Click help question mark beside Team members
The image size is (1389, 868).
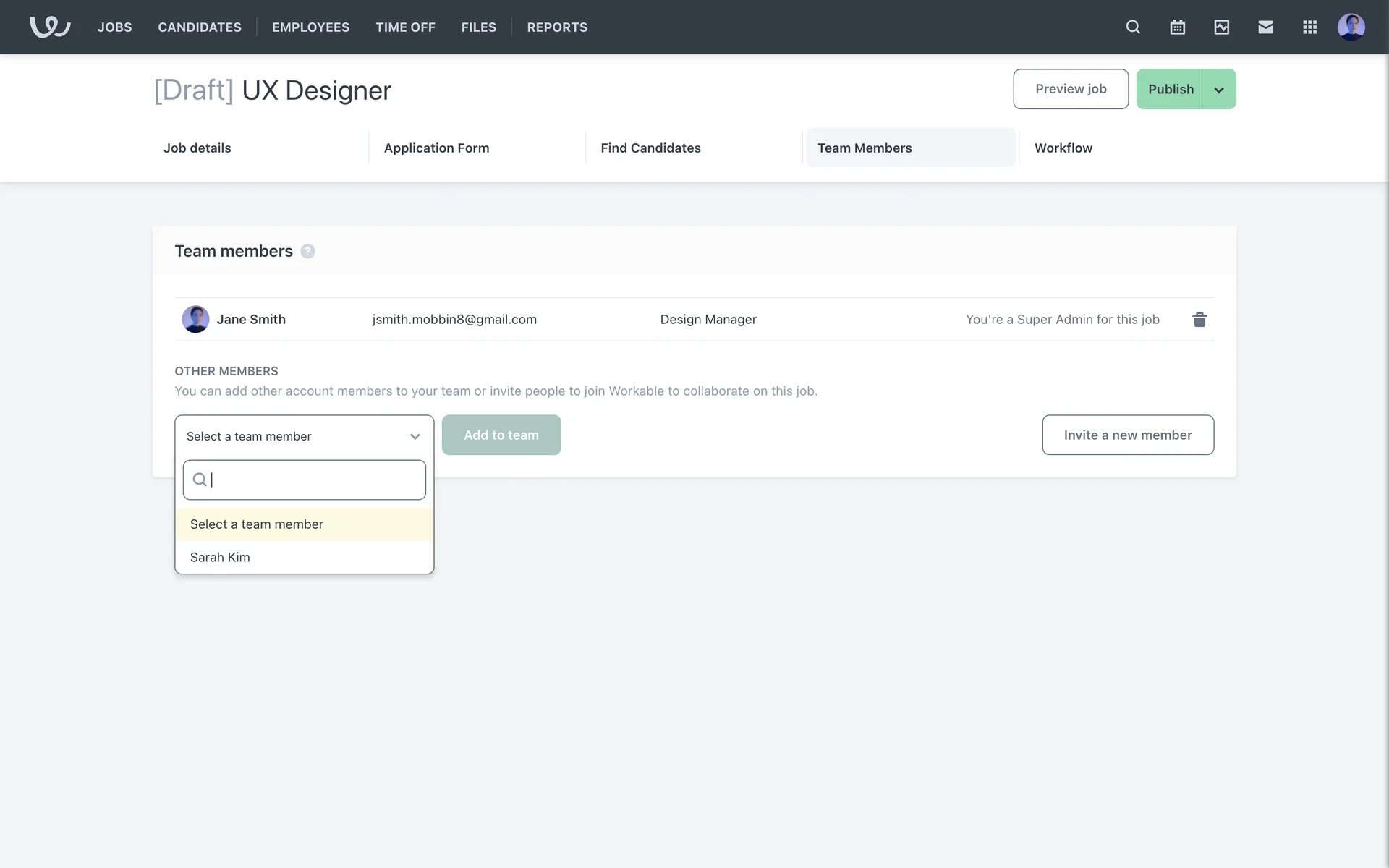[x=307, y=251]
